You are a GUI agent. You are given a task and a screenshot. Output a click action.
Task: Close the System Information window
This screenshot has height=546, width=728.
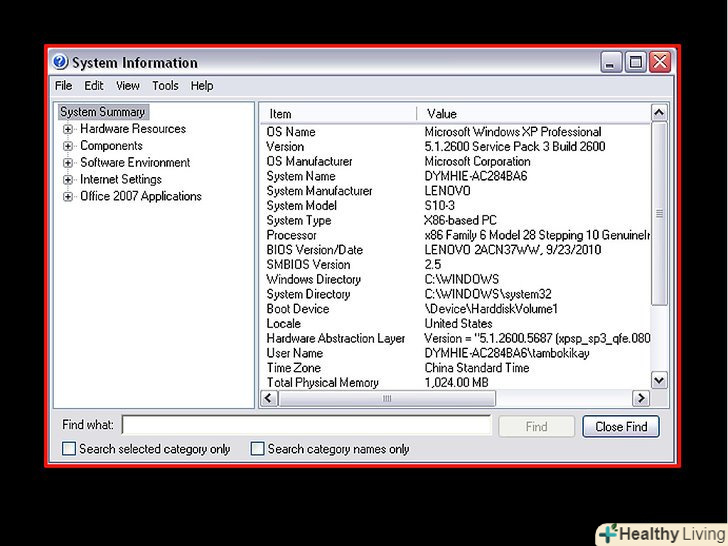click(x=660, y=62)
